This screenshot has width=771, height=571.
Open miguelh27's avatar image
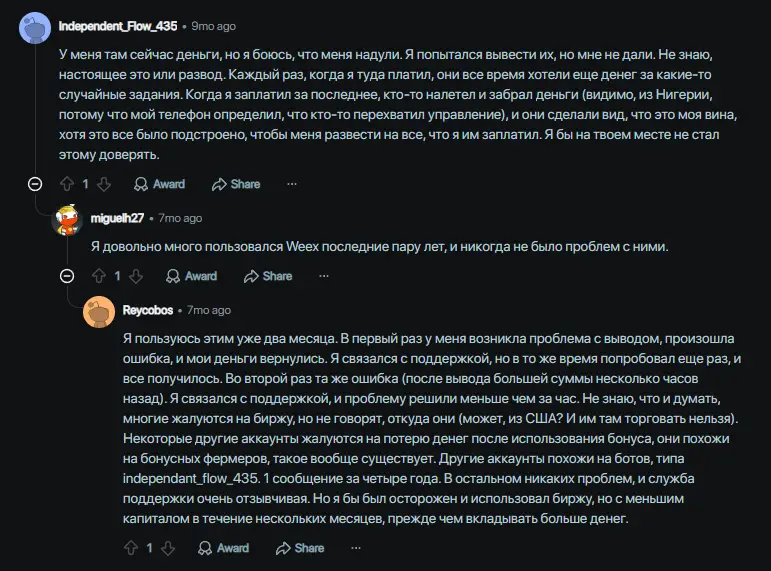tap(67, 219)
